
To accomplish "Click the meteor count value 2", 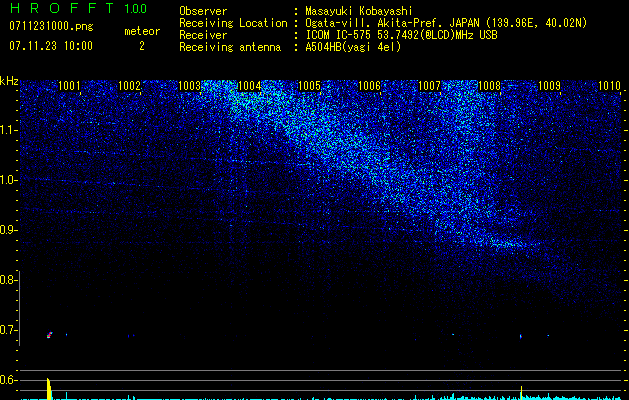I will pyautogui.click(x=142, y=46).
